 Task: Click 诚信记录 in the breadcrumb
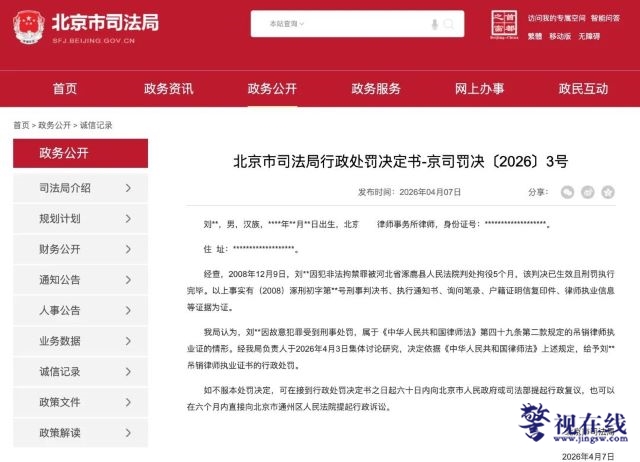(96, 125)
